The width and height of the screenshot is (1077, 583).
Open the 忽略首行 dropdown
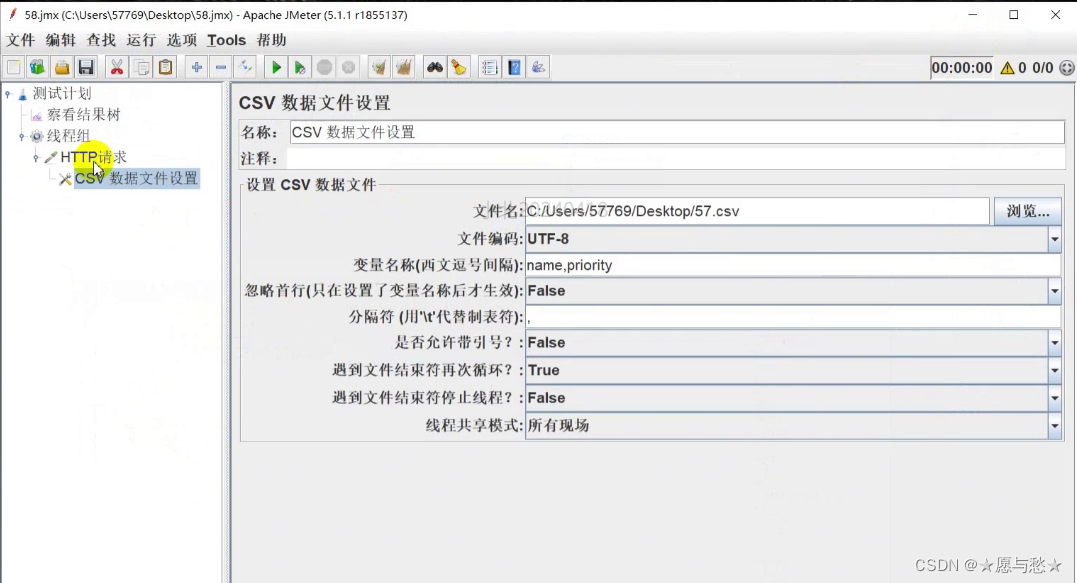tap(1054, 291)
